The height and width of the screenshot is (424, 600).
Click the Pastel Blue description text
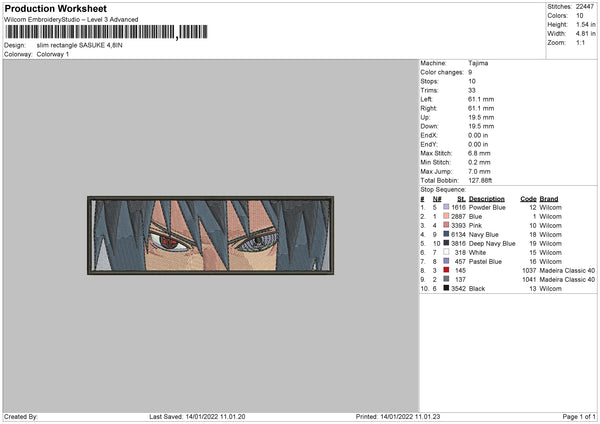(x=485, y=261)
